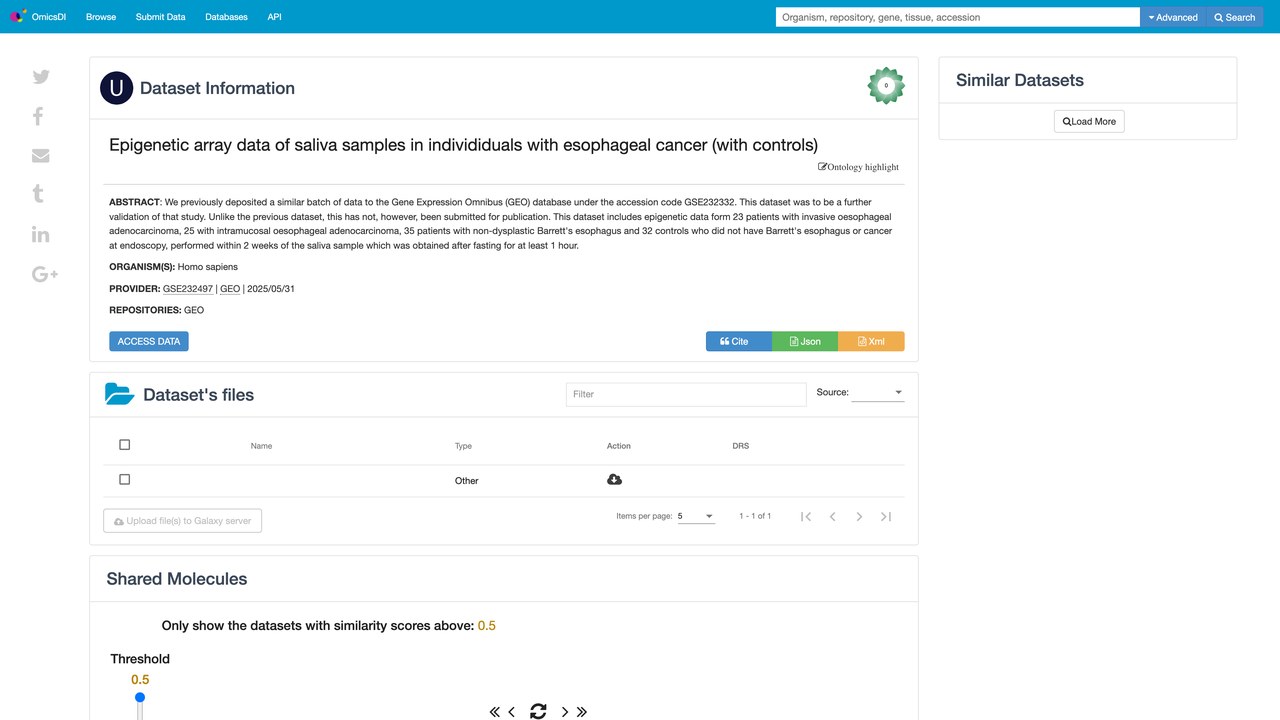
Task: Open the Items per page dropdown
Action: pyautogui.click(x=696, y=516)
